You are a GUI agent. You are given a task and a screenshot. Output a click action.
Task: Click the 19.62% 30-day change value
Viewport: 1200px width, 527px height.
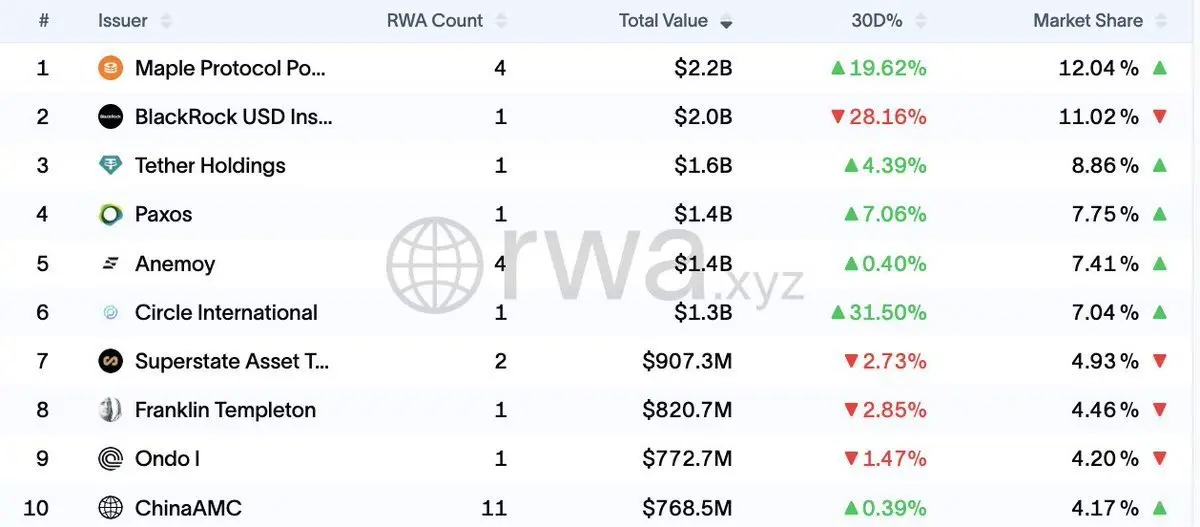pos(888,68)
